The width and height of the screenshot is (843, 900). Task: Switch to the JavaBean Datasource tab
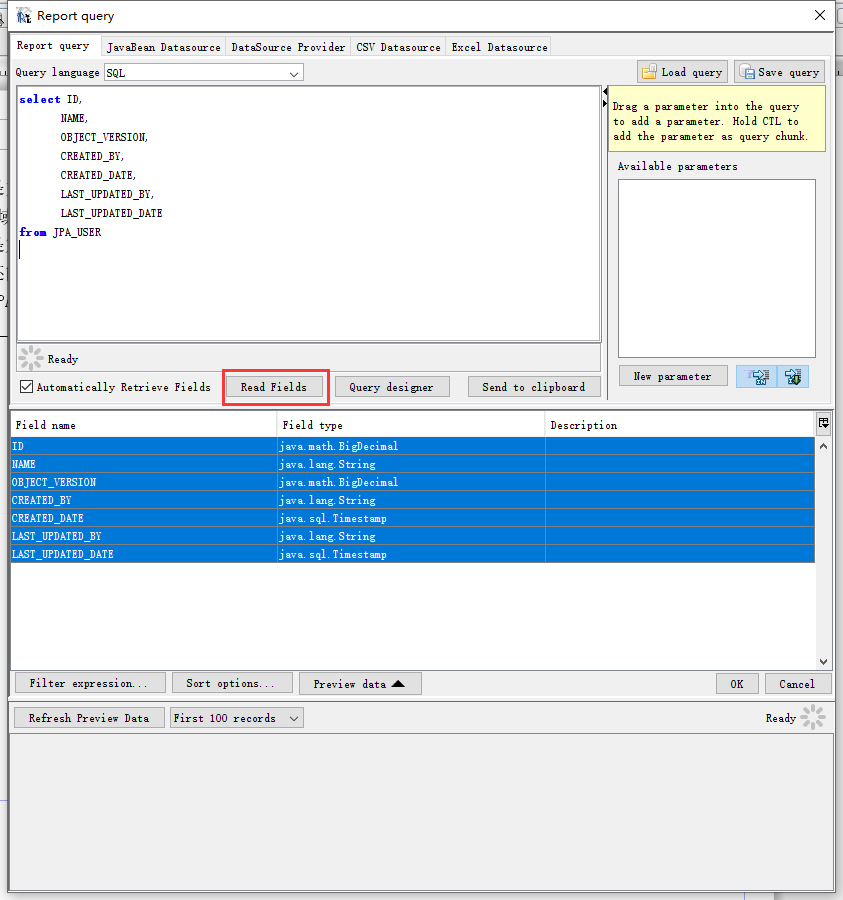[x=164, y=47]
